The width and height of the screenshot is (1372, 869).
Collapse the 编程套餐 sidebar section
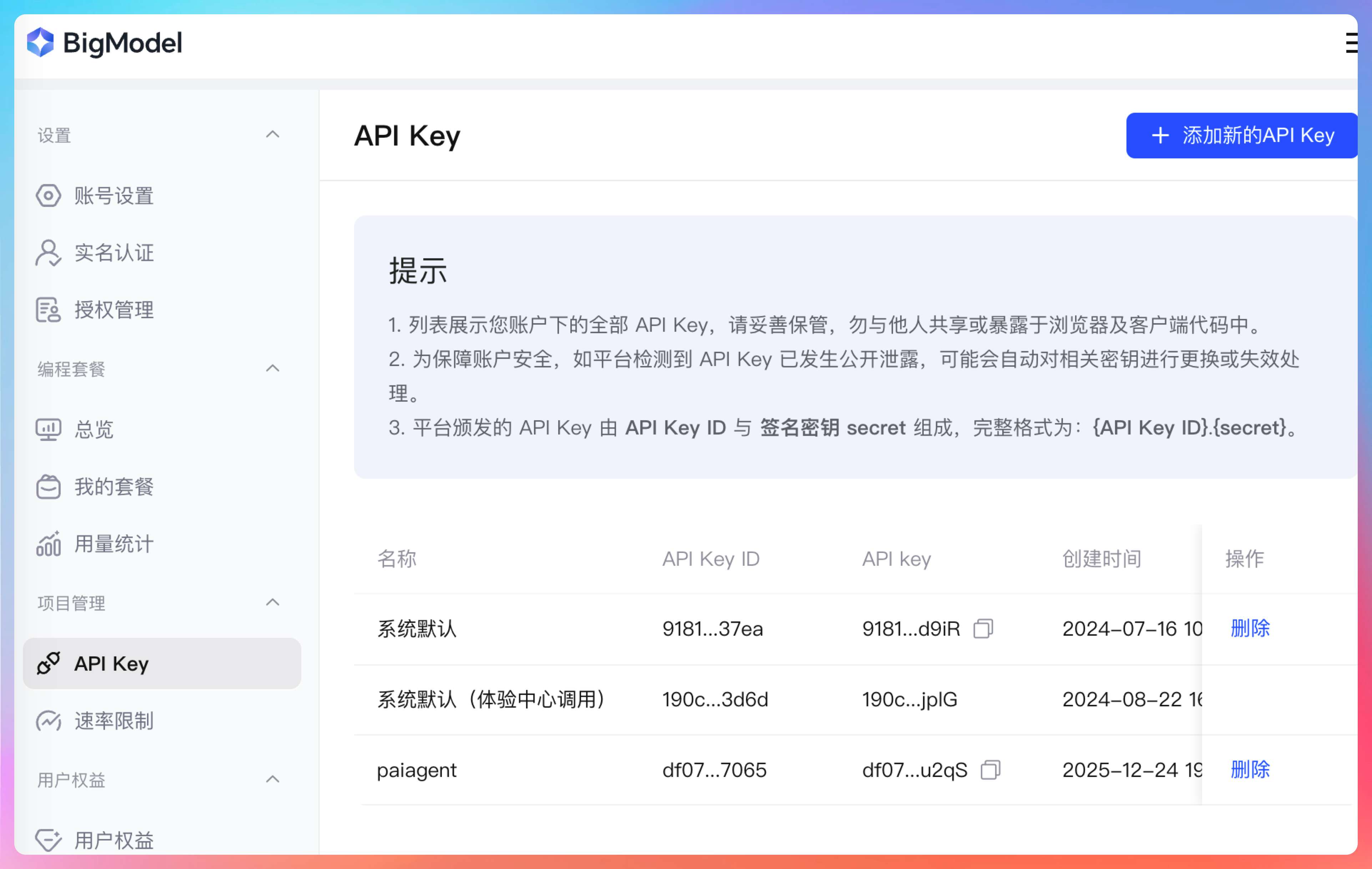pyautogui.click(x=273, y=369)
